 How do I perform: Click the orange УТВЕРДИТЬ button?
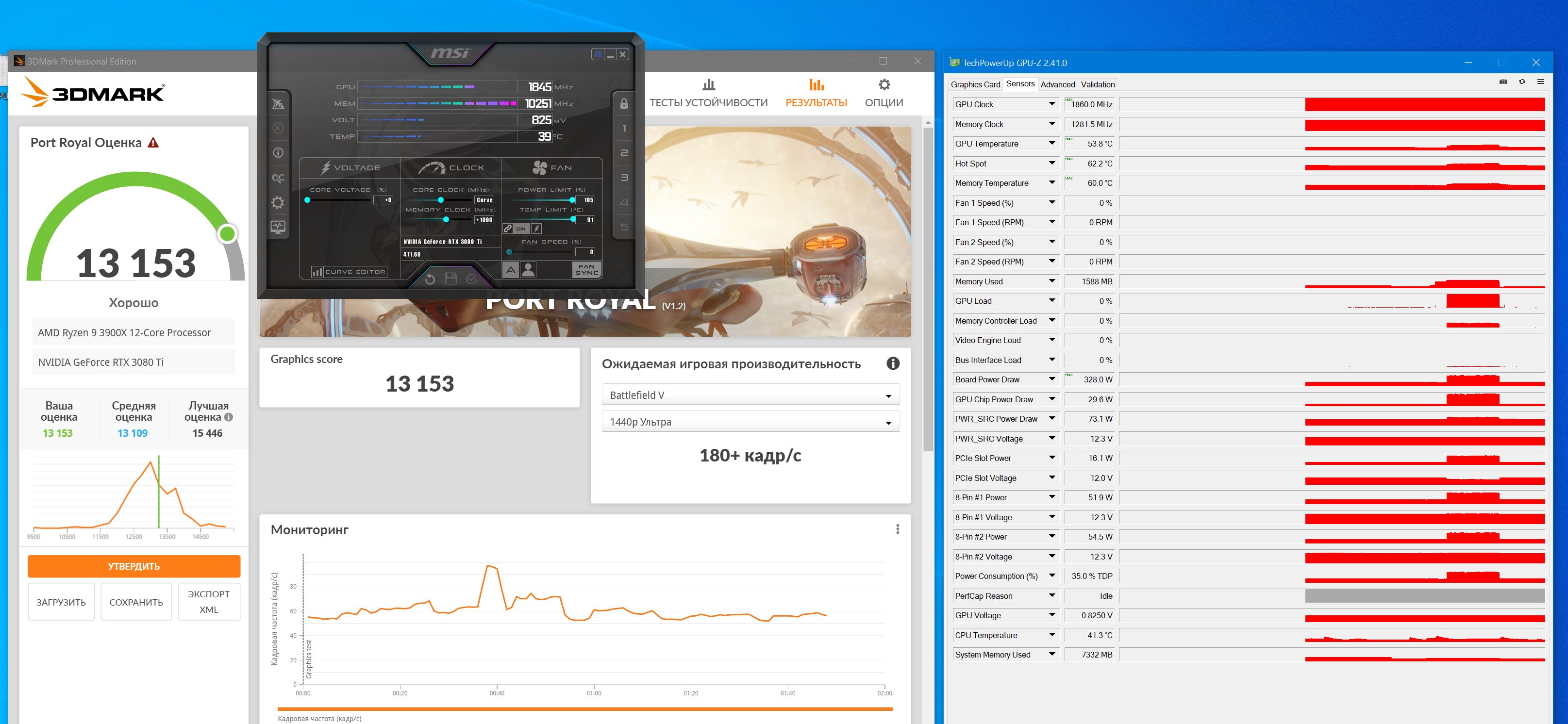coord(134,566)
